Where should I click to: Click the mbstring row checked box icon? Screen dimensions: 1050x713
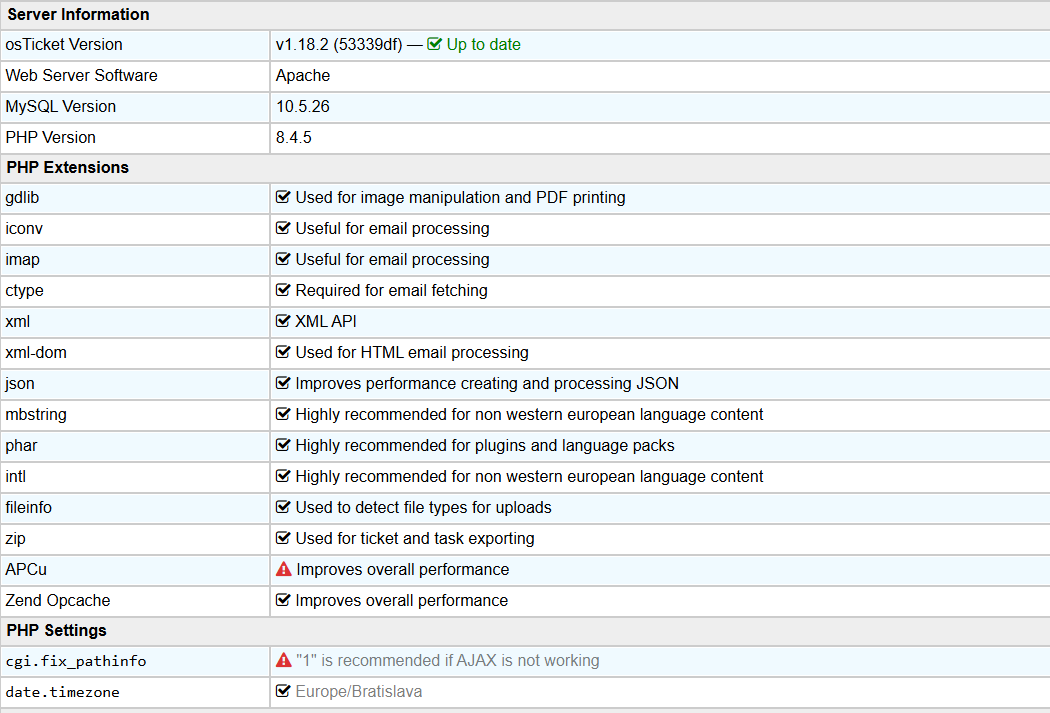point(284,414)
